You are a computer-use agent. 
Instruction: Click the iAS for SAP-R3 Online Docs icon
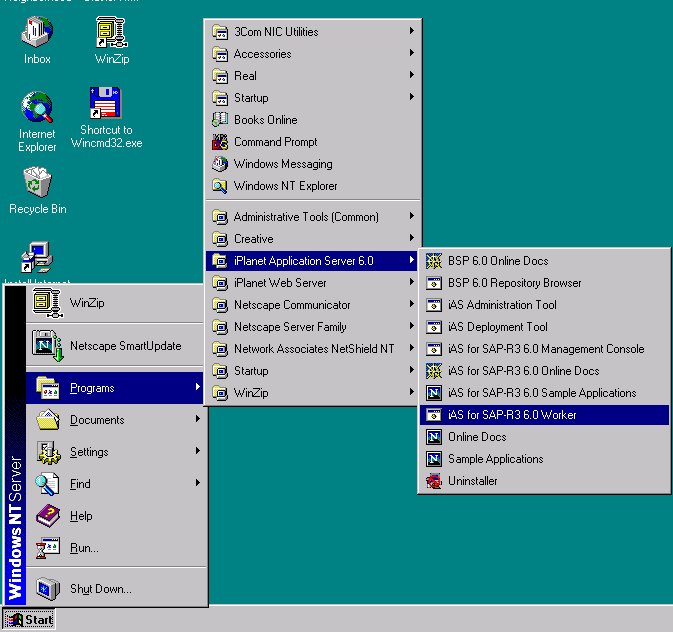tap(434, 371)
